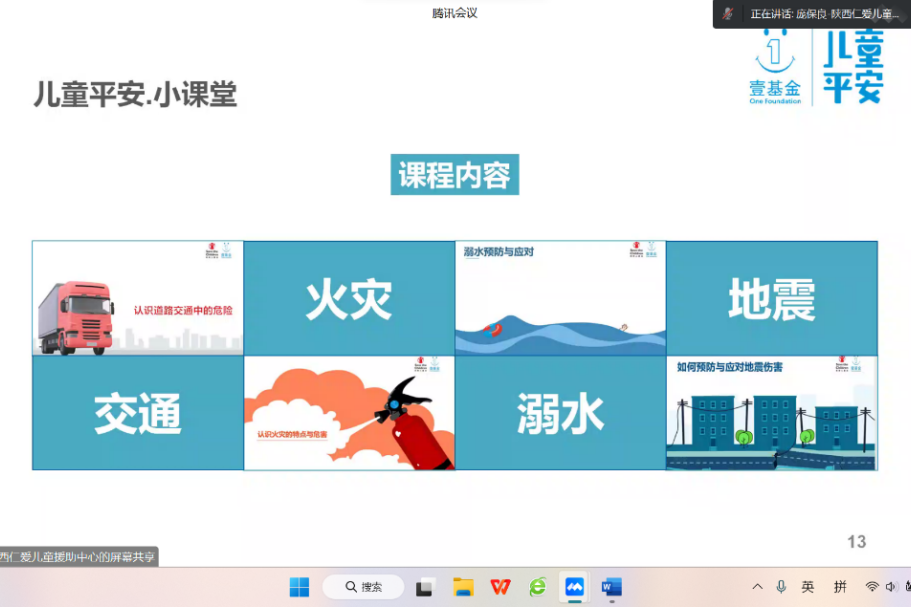Open Microsoft Word from the taskbar

coord(611,587)
